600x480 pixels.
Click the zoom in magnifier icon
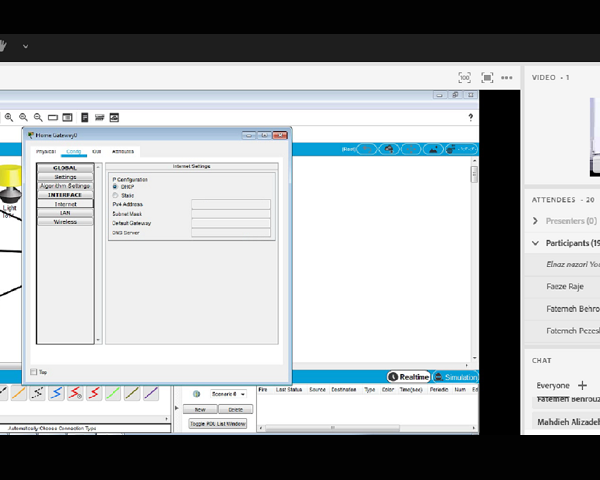(9, 117)
